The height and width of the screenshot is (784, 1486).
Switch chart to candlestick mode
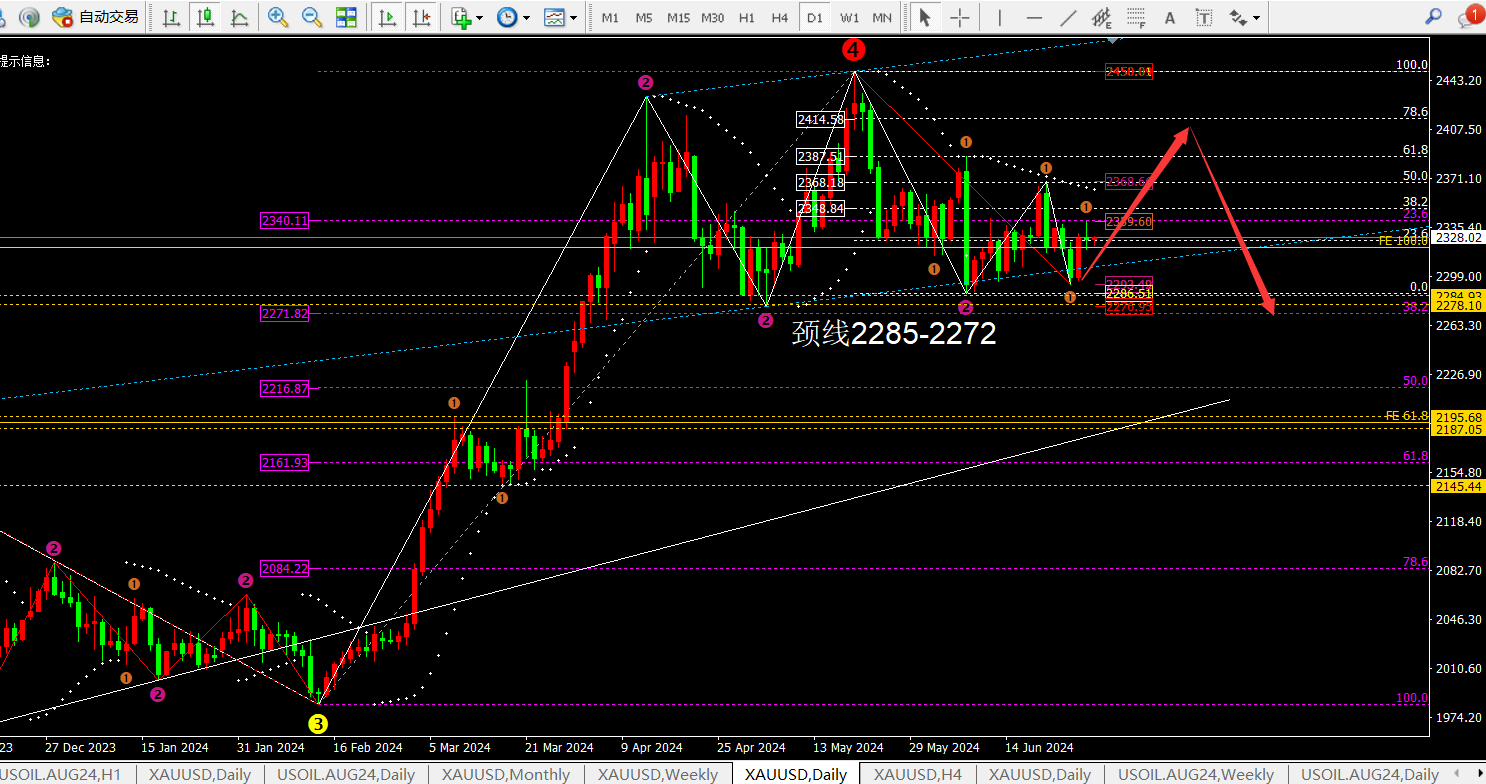206,17
